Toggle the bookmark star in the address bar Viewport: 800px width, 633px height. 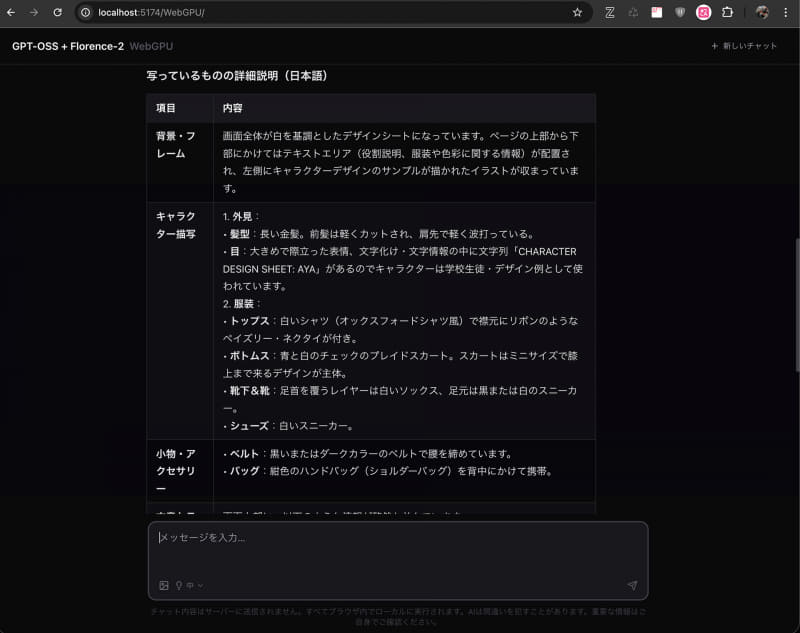pos(577,13)
